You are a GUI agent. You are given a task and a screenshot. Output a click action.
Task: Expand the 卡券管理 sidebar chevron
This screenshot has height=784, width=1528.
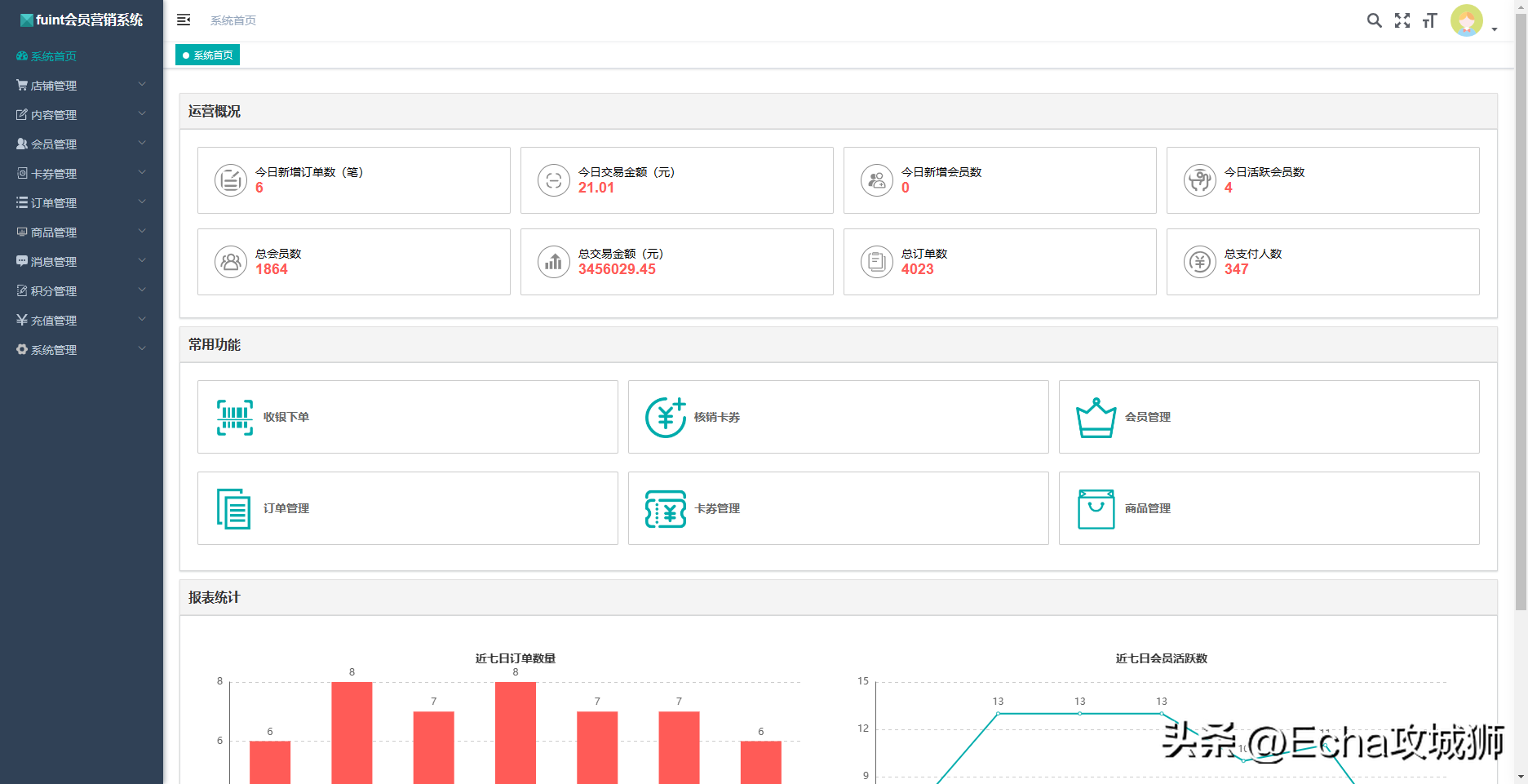point(142,172)
